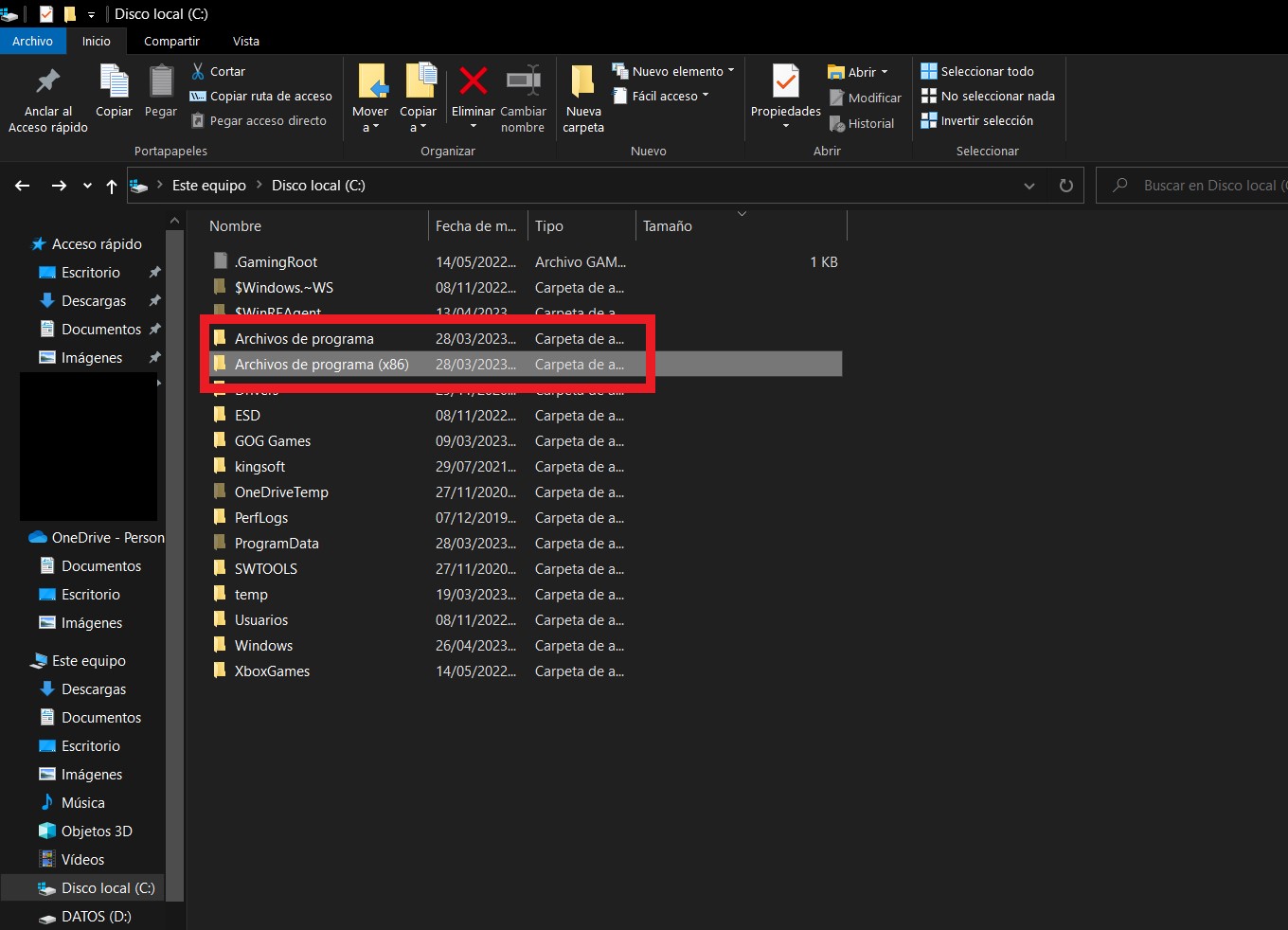Cut selection with Cortar
The height and width of the screenshot is (930, 1288).
point(218,71)
